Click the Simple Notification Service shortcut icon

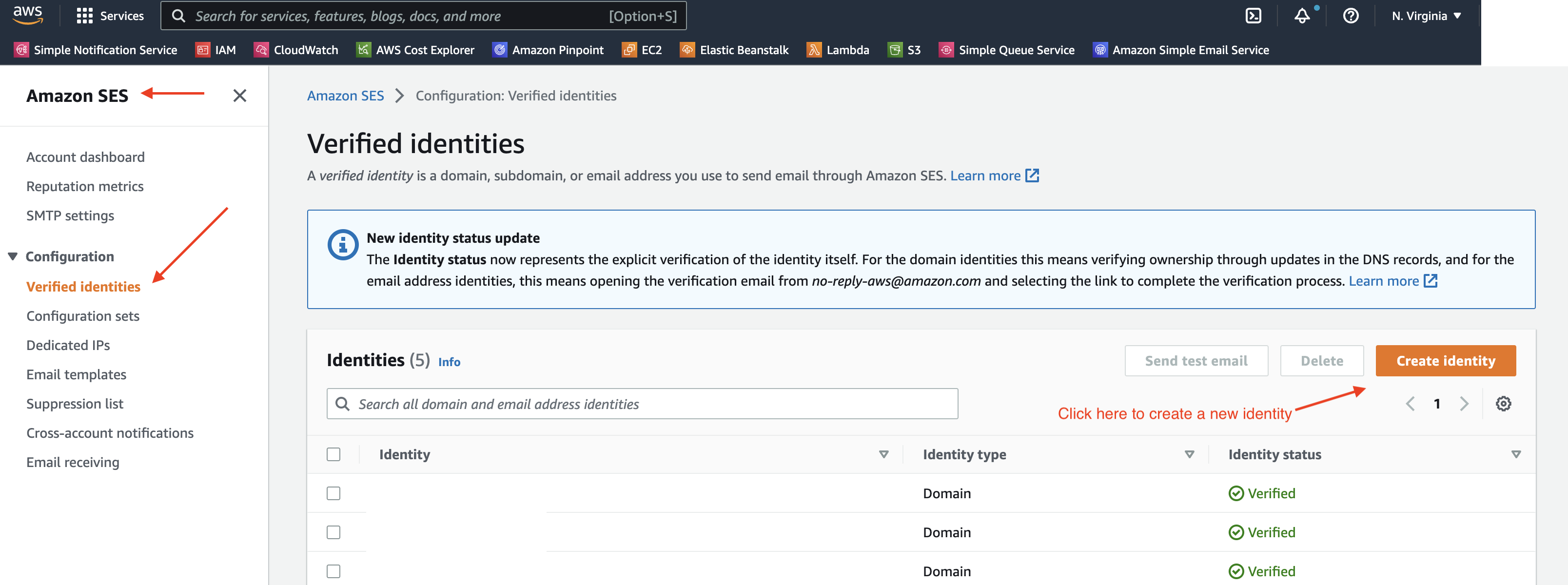(21, 50)
